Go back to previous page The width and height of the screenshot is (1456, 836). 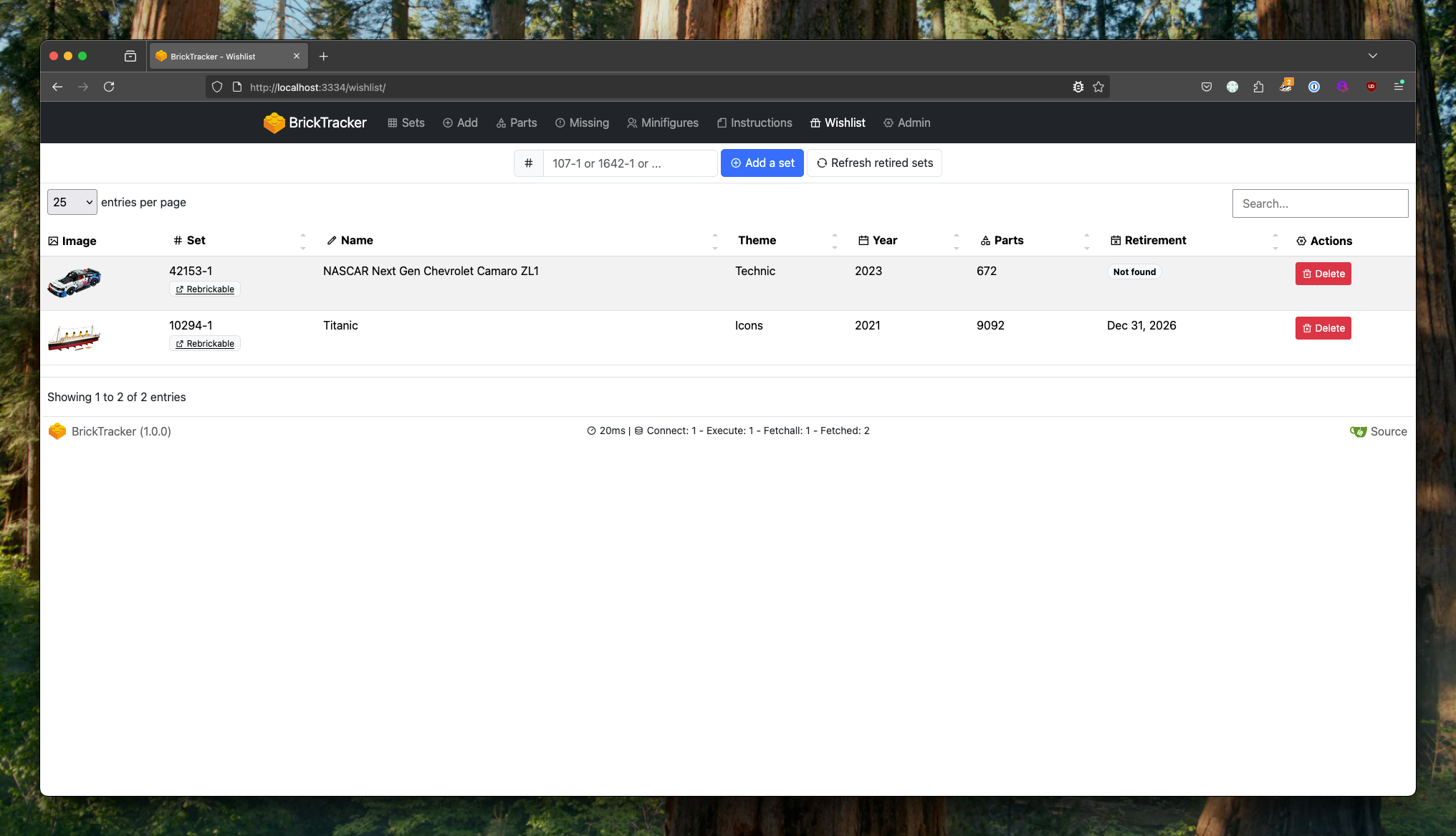click(x=57, y=87)
